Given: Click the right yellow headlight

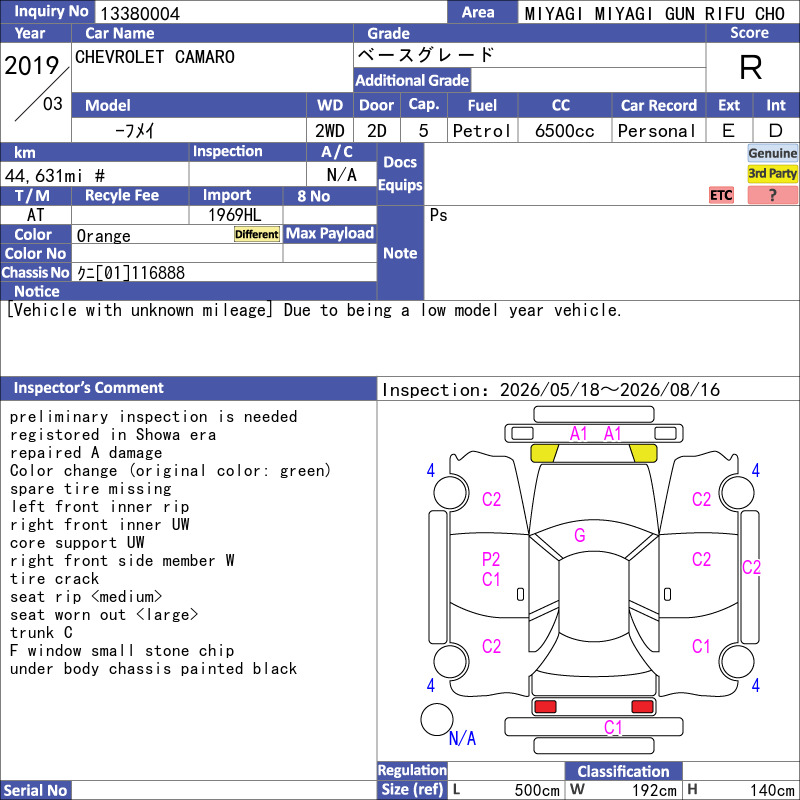Looking at the screenshot, I should click(643, 453).
